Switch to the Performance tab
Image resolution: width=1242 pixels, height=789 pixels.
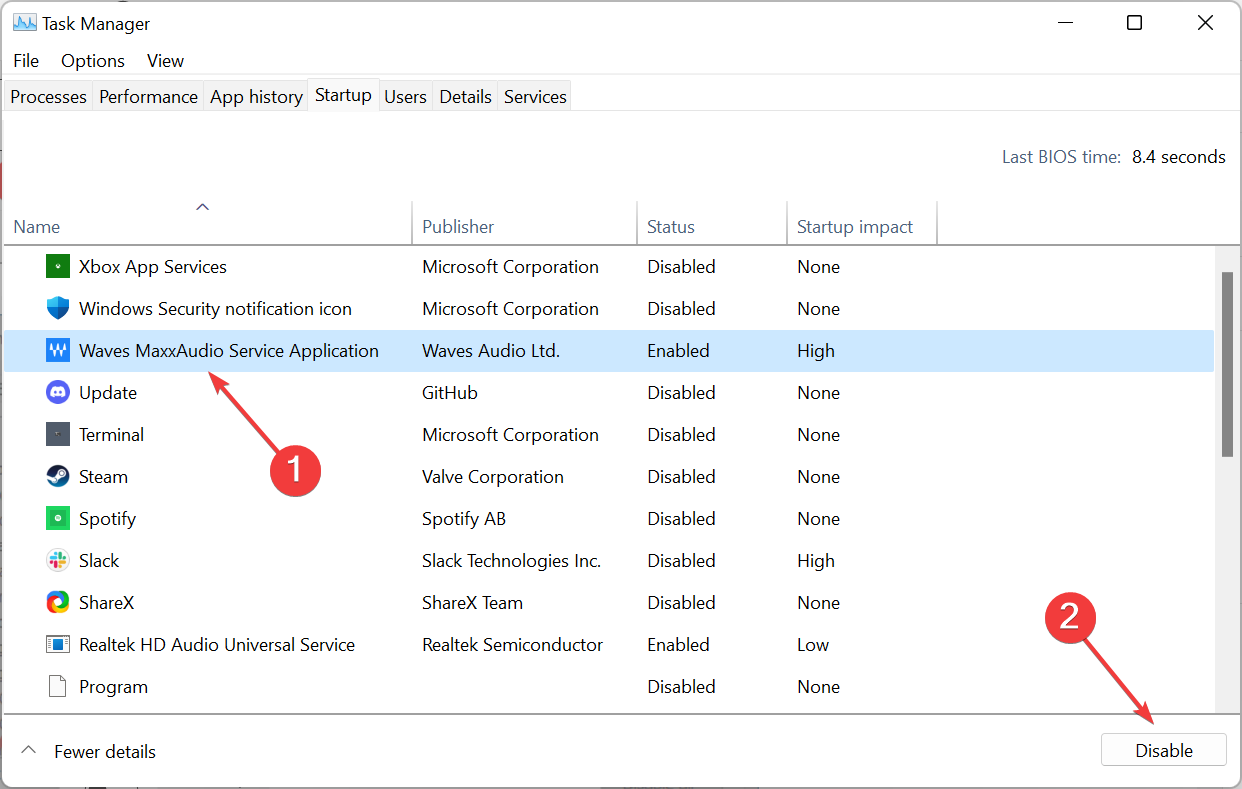[x=148, y=97]
